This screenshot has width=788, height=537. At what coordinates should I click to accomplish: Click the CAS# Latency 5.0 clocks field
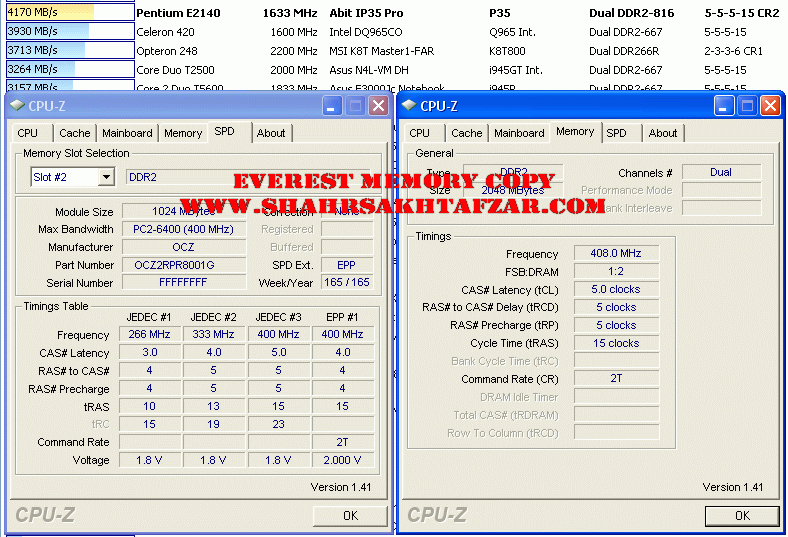616,289
